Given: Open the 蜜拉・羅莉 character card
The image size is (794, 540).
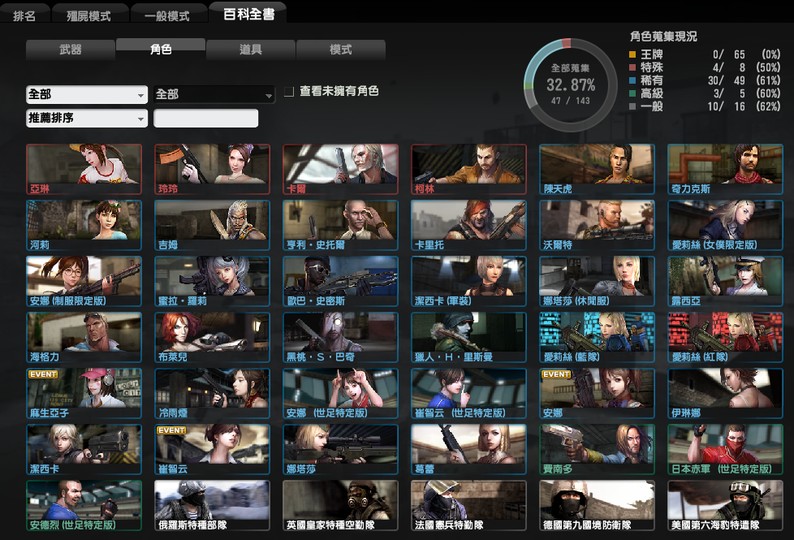Looking at the screenshot, I should (x=212, y=281).
